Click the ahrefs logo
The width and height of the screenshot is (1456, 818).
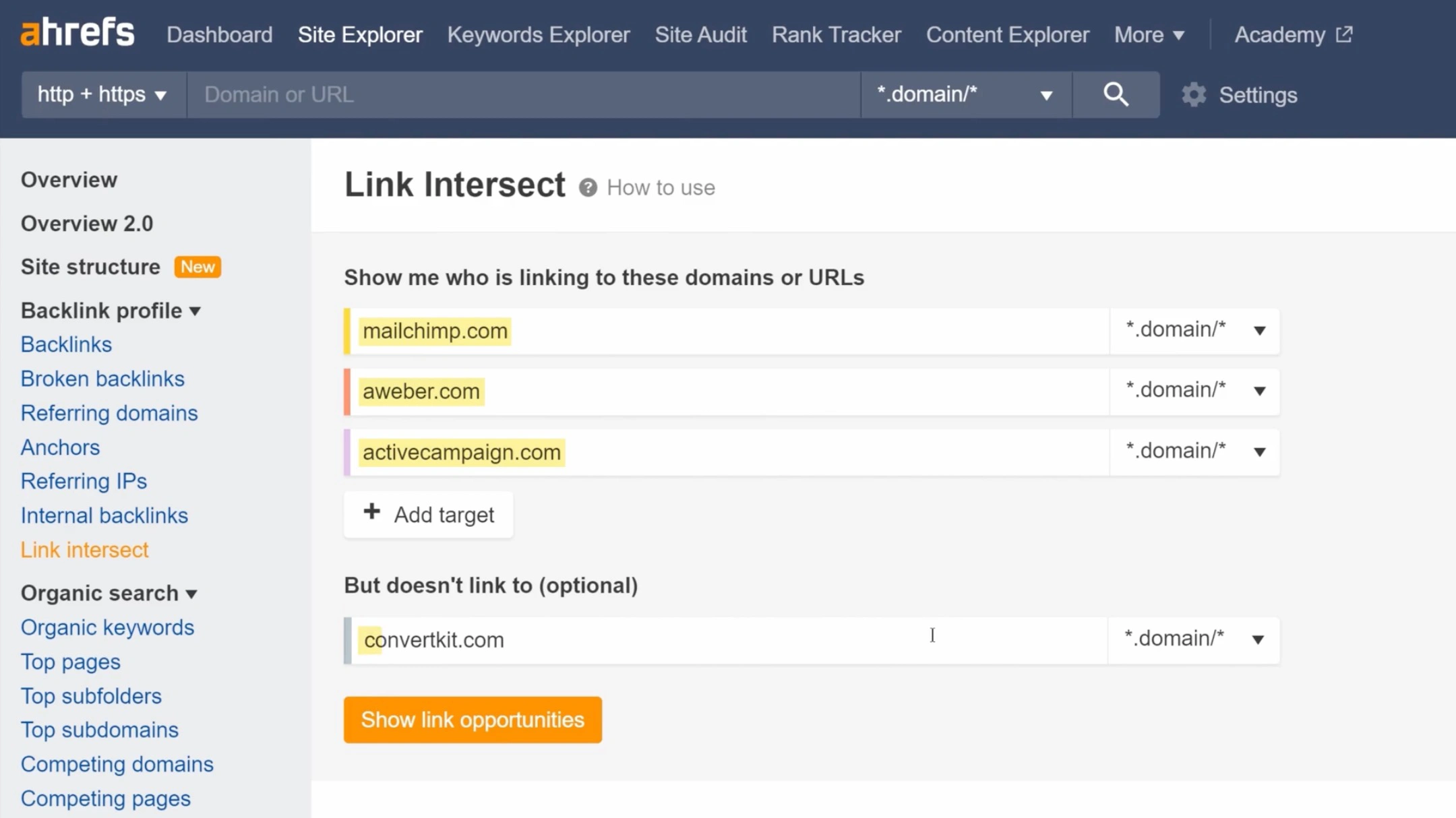point(78,33)
